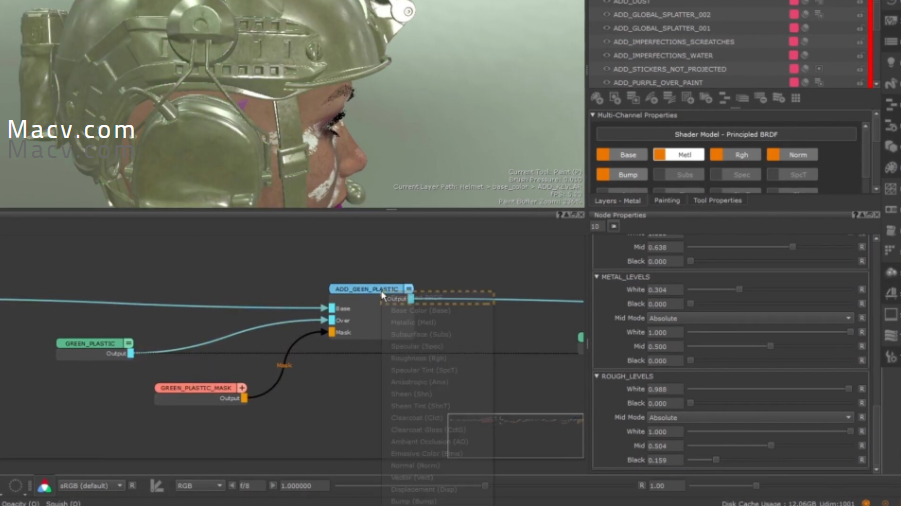Hide the ADD_GLOBAL_SPLATTER_002 layer
The width and height of the screenshot is (901, 506).
[606, 15]
